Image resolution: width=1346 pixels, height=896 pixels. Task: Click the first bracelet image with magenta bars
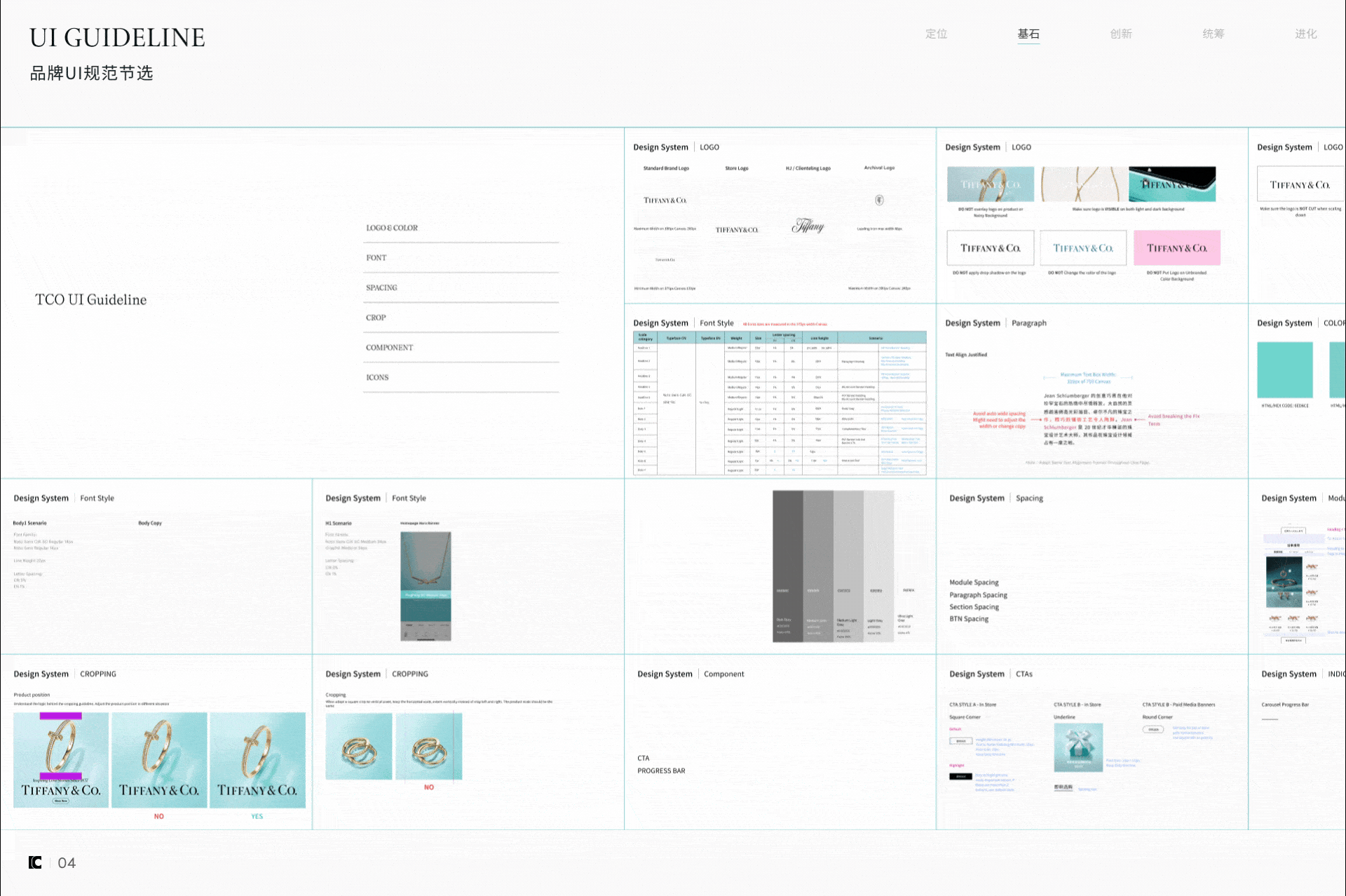click(x=61, y=760)
